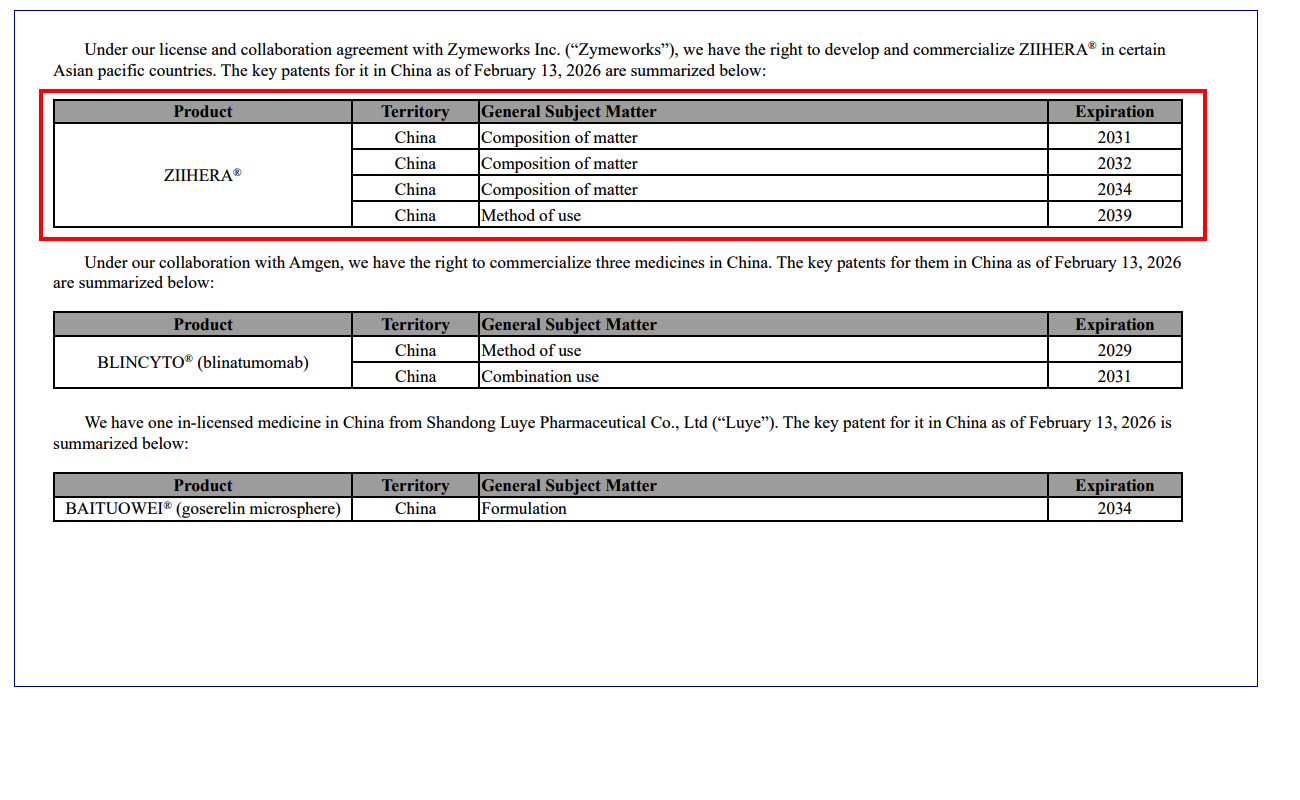
Task: Click the BAITUOWEI (goserelin microsphere) cell
Action: (x=203, y=509)
